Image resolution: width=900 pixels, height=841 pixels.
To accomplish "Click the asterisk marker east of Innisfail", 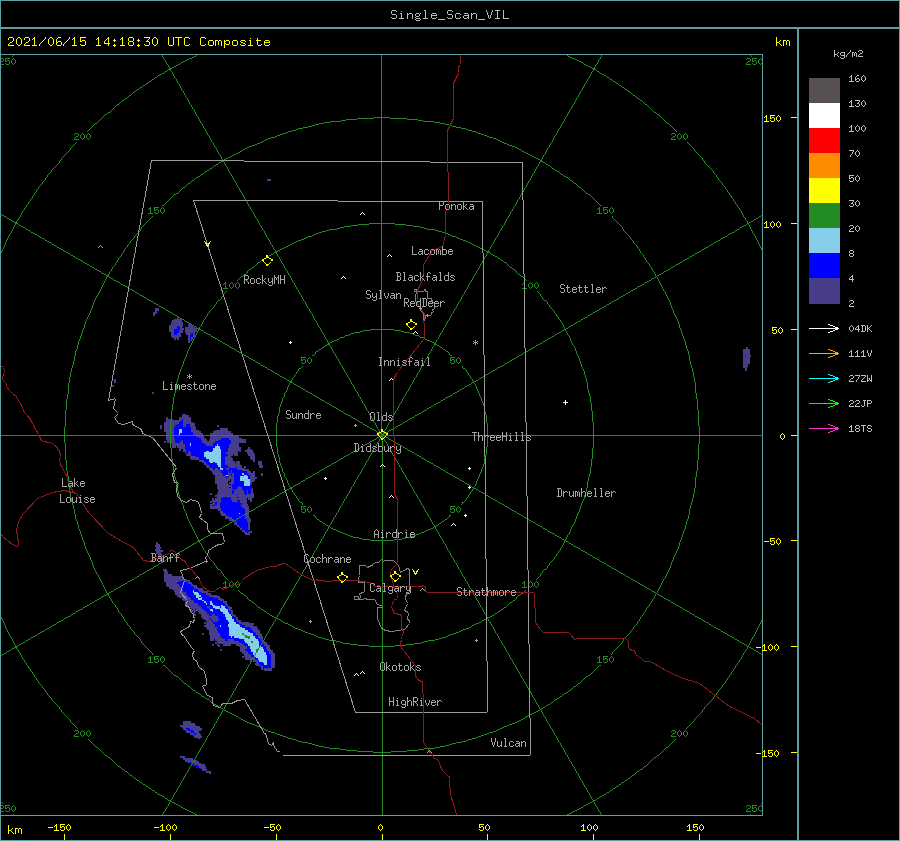I will point(475,343).
